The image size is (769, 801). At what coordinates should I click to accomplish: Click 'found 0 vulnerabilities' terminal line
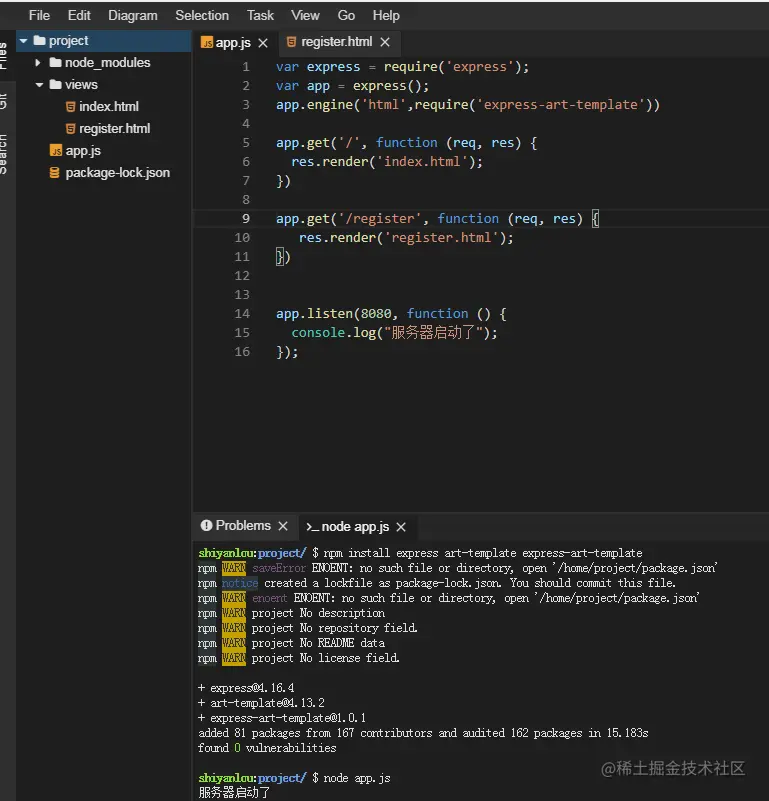point(267,748)
